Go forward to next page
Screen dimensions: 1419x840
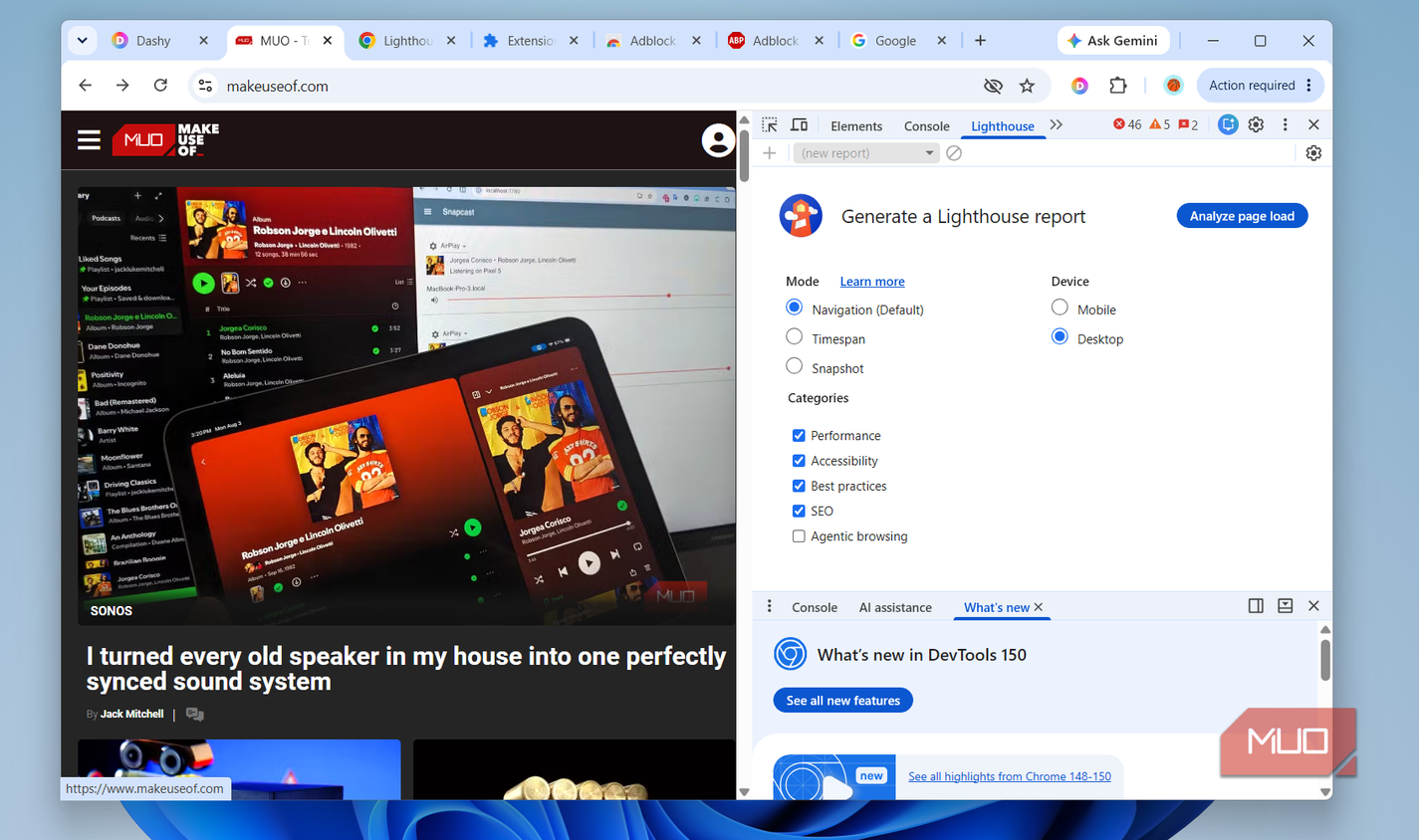coord(122,86)
